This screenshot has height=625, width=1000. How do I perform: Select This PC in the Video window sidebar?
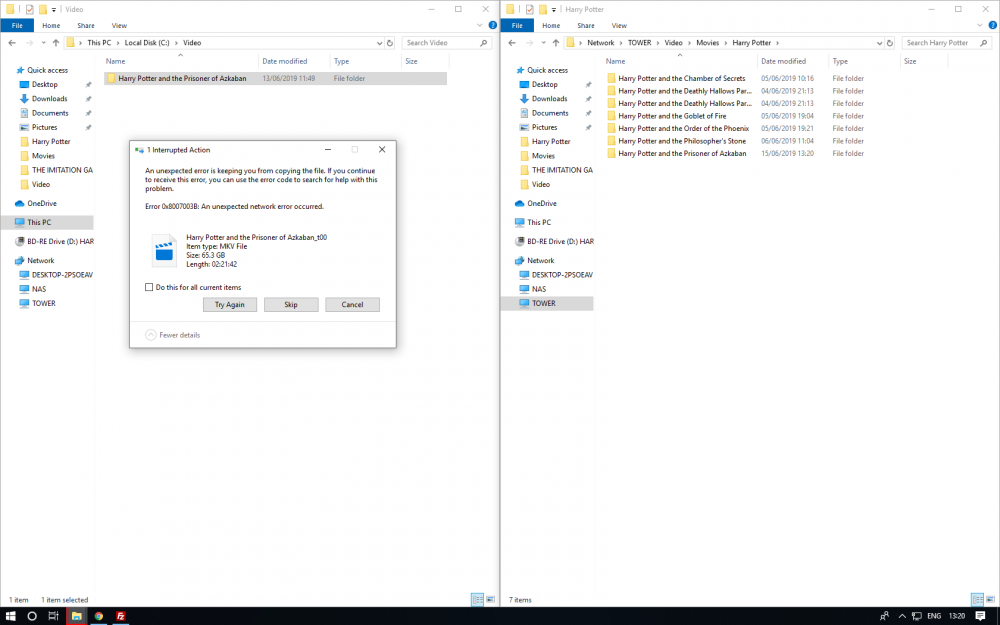point(39,223)
